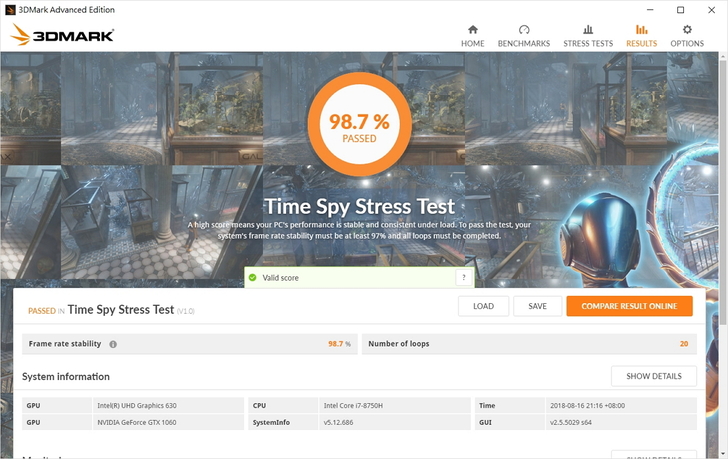Click the (V1.0) version text
The height and width of the screenshot is (459, 728).
point(186,311)
